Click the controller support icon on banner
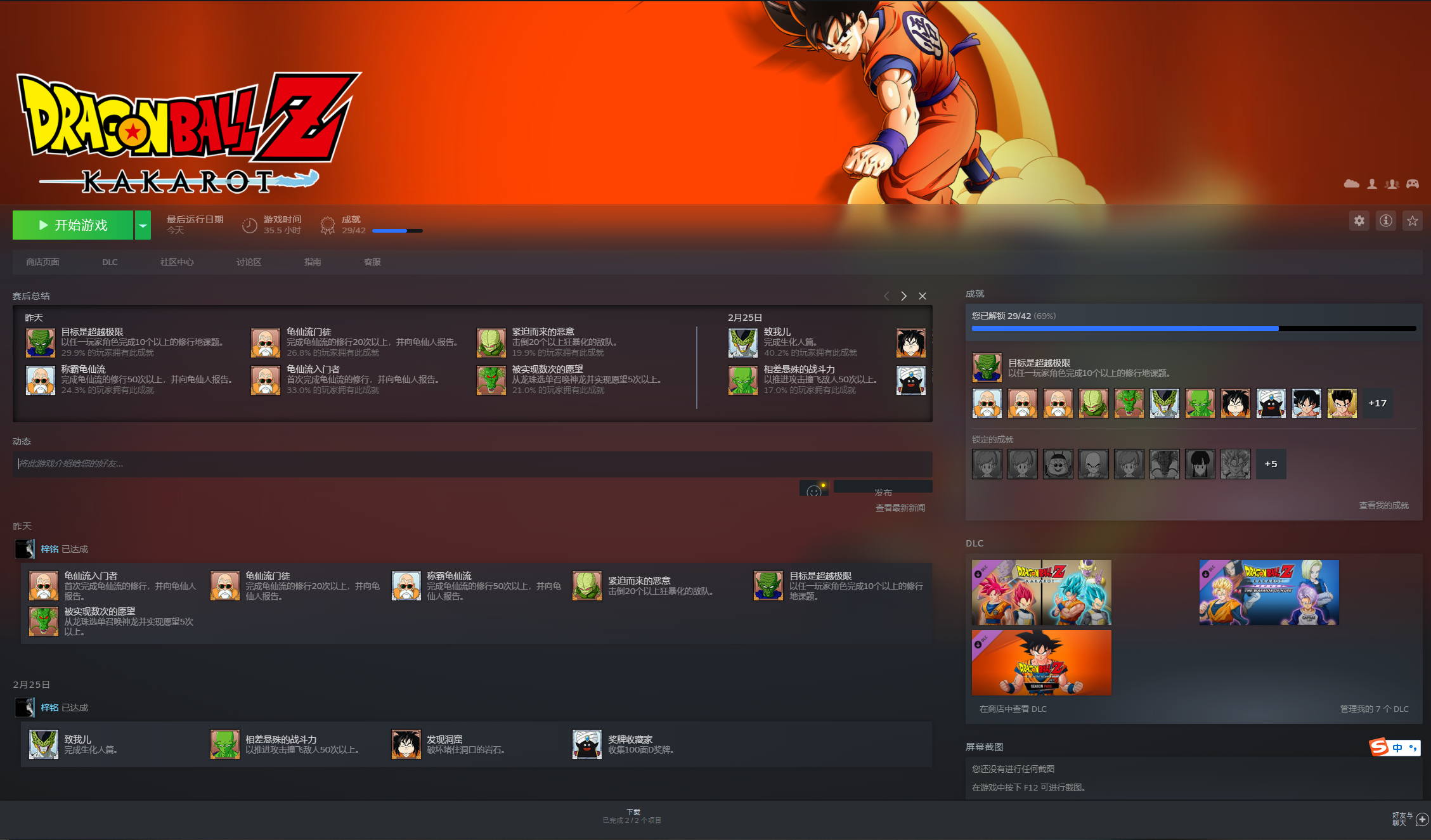1431x840 pixels. (1413, 184)
